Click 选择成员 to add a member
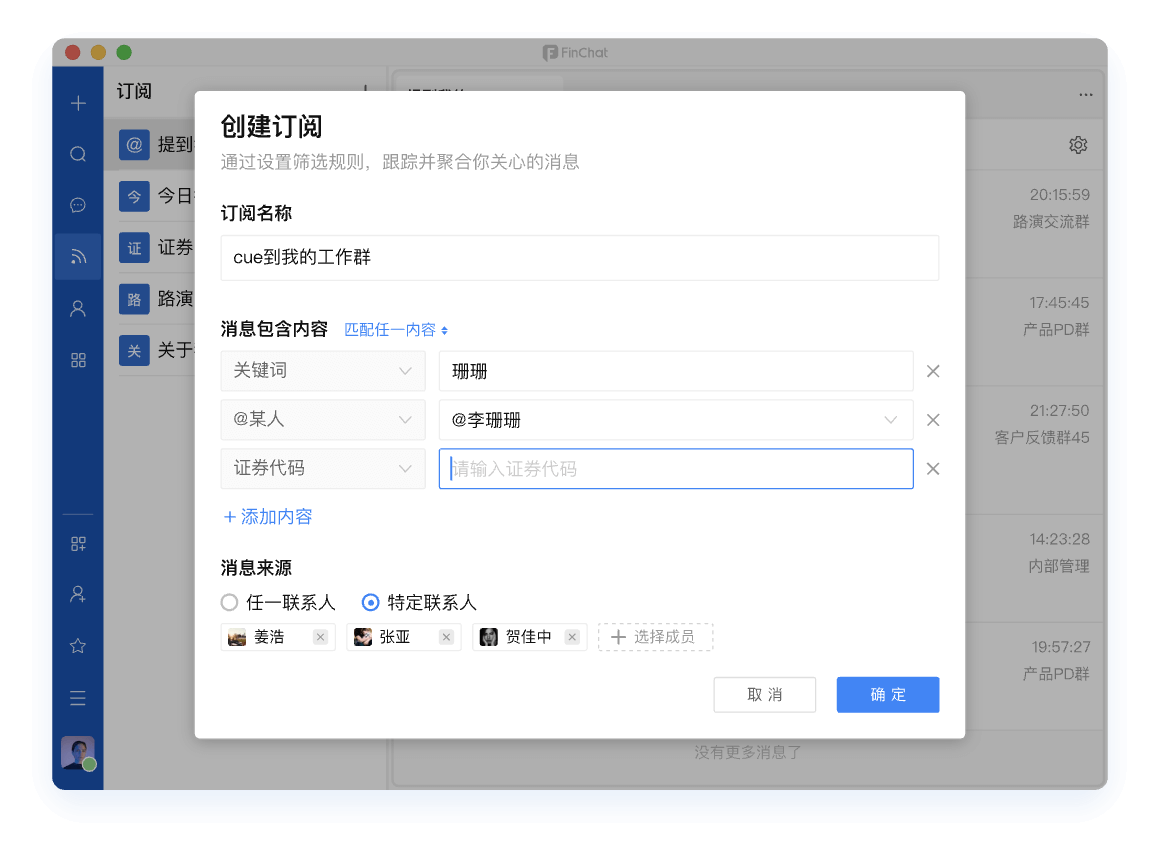The height and width of the screenshot is (856, 1160). tap(655, 637)
